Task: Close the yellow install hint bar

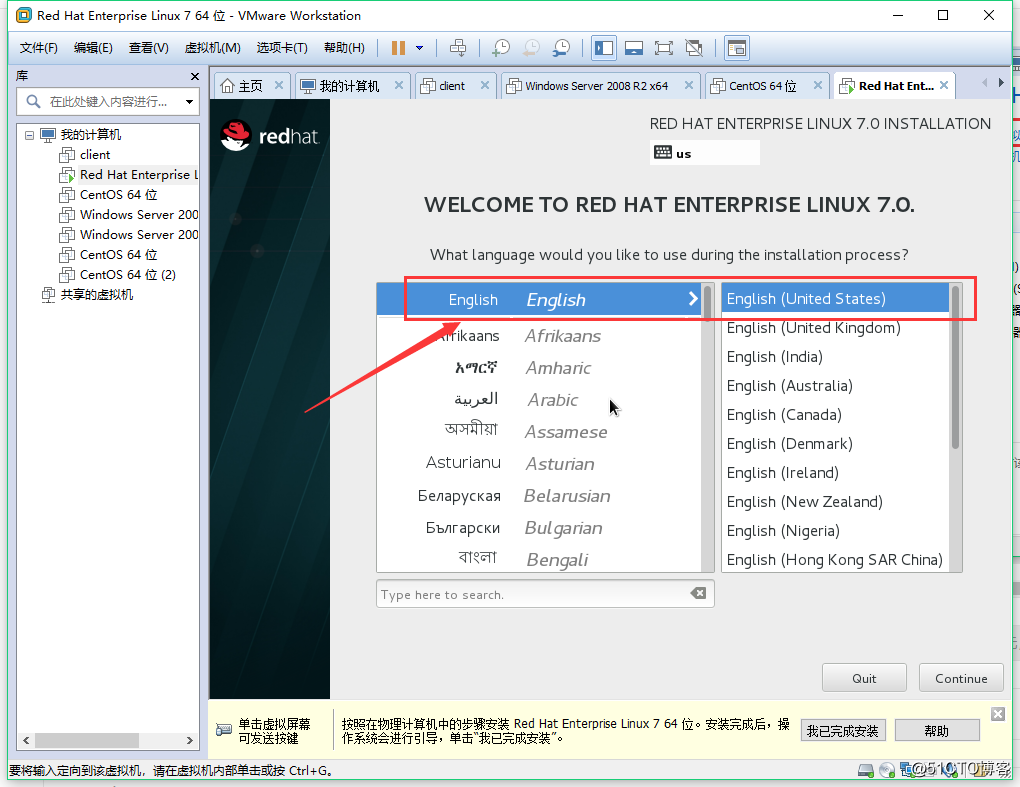Action: pos(998,714)
